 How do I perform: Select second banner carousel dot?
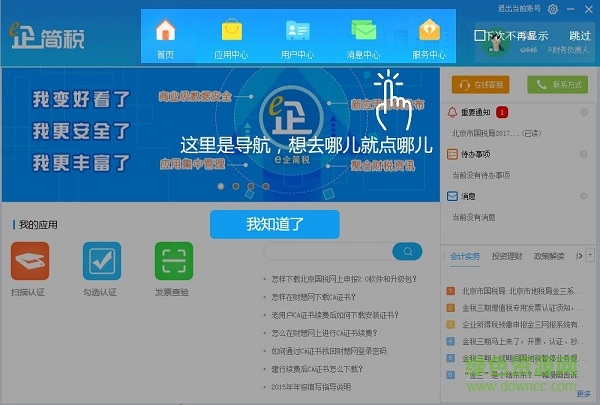tap(236, 186)
